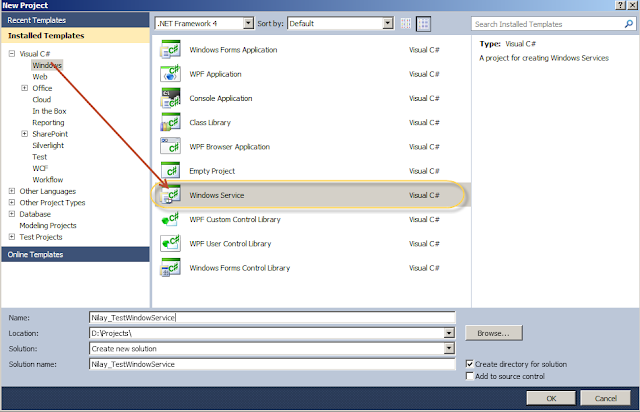This screenshot has height=412, width=640.
Task: Click the Windows Service template icon
Action: click(x=171, y=195)
